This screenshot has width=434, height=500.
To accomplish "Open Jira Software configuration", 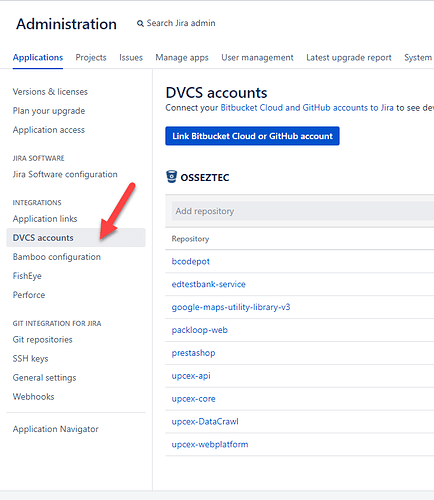I will pyautogui.click(x=65, y=174).
